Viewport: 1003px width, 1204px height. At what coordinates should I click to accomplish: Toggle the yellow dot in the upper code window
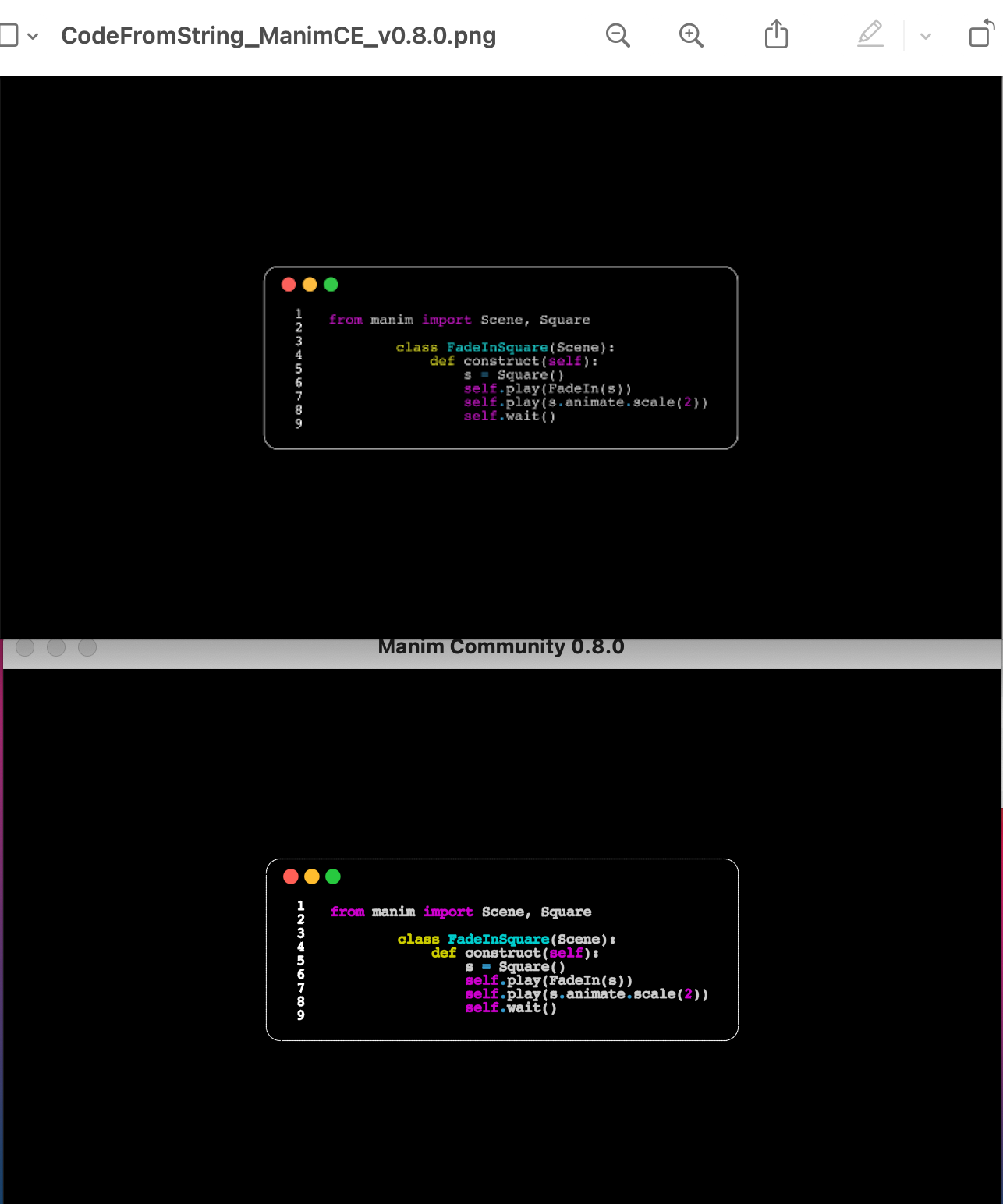coord(310,284)
